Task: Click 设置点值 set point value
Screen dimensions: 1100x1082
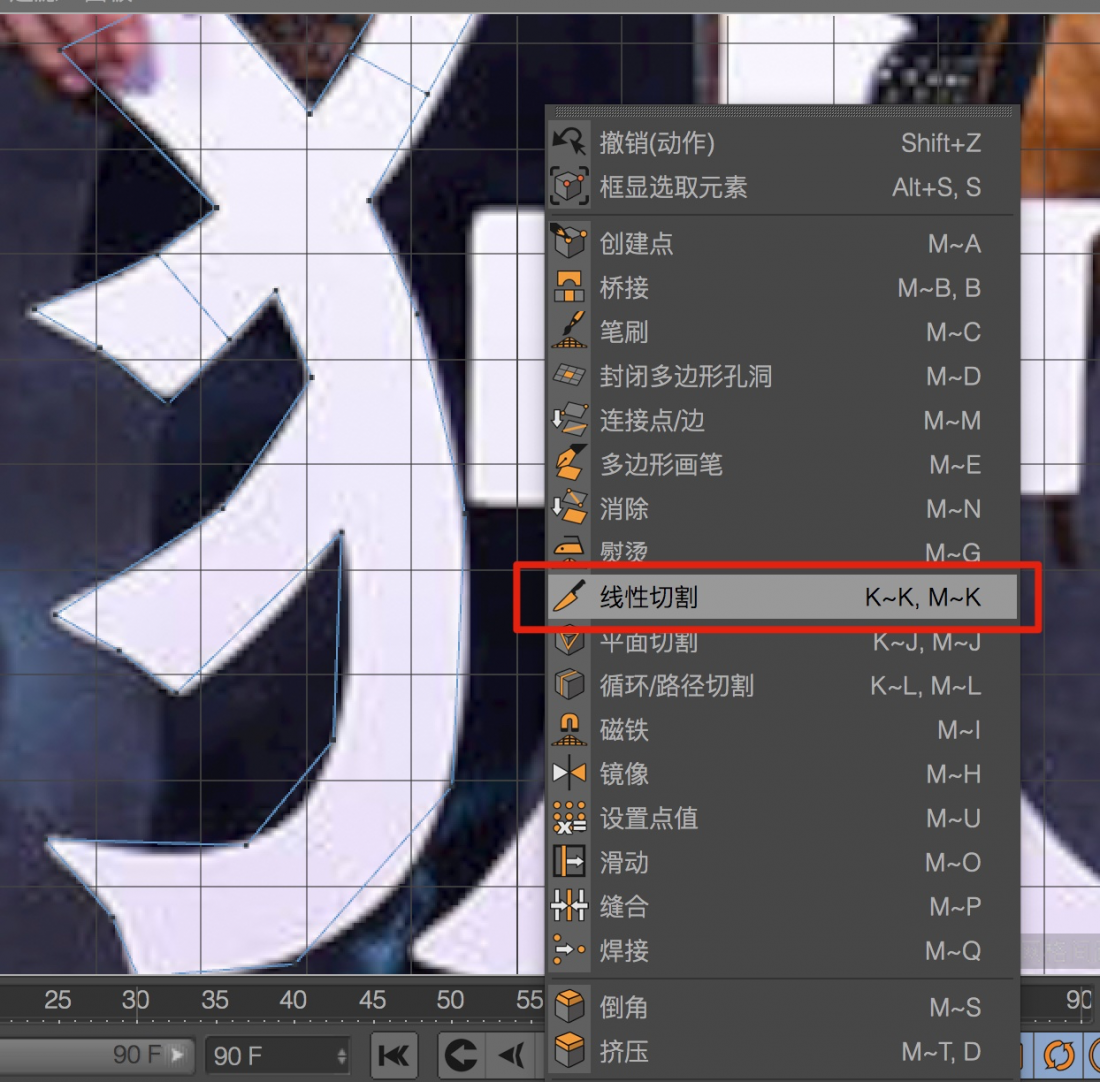Action: [x=648, y=818]
